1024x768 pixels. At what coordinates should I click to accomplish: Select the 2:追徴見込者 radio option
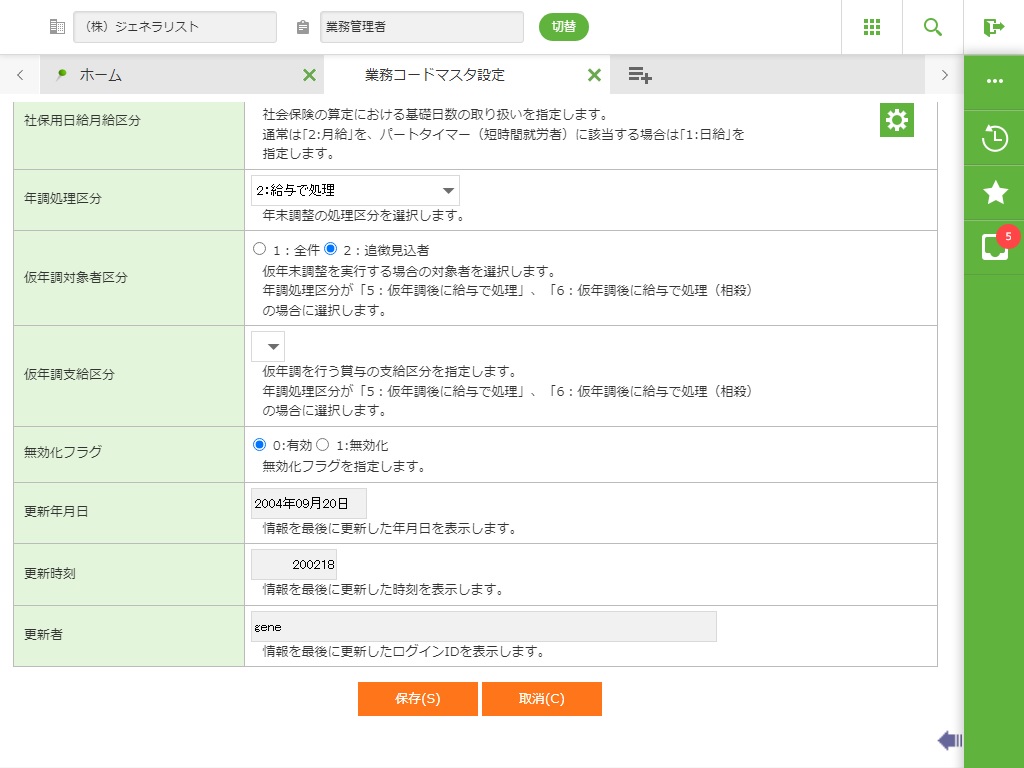pyautogui.click(x=331, y=249)
